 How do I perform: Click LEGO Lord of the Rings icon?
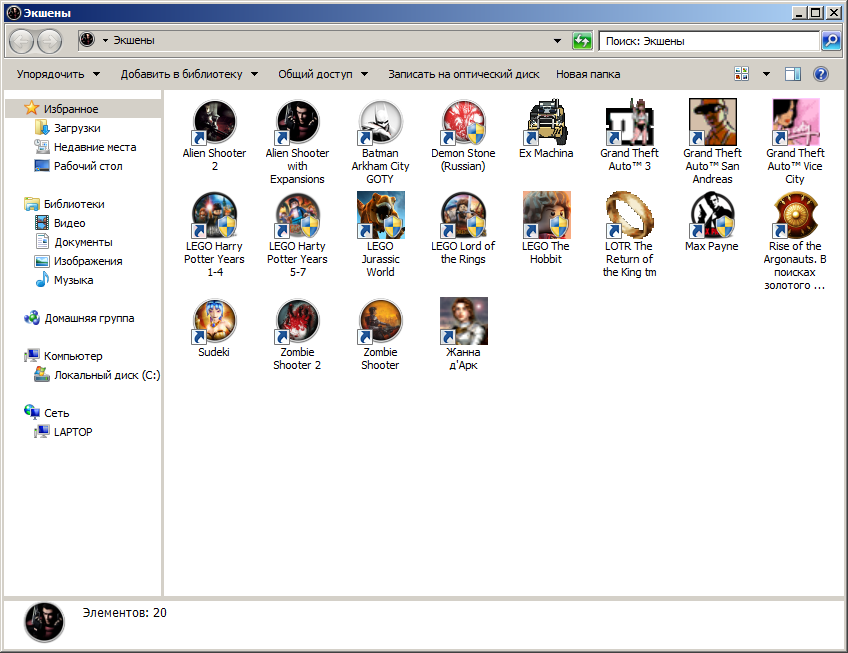pyautogui.click(x=463, y=215)
